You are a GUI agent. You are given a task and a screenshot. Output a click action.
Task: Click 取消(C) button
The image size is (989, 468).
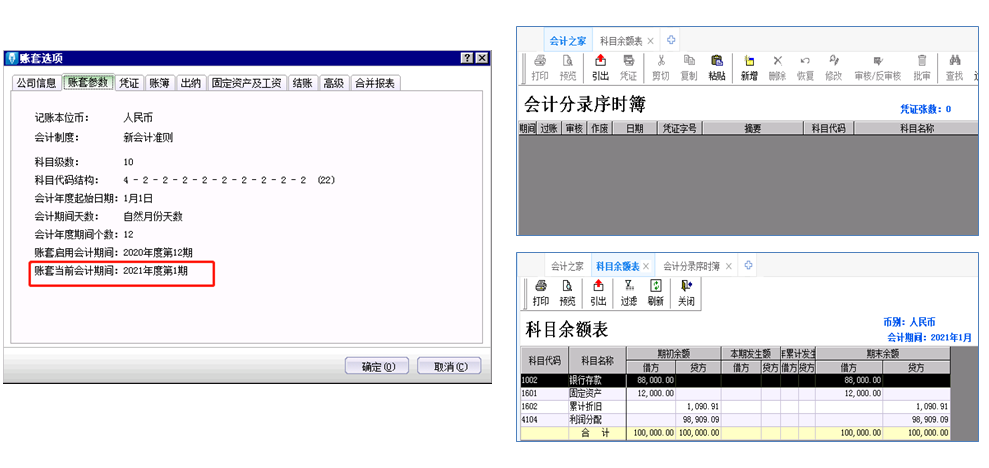click(x=450, y=366)
